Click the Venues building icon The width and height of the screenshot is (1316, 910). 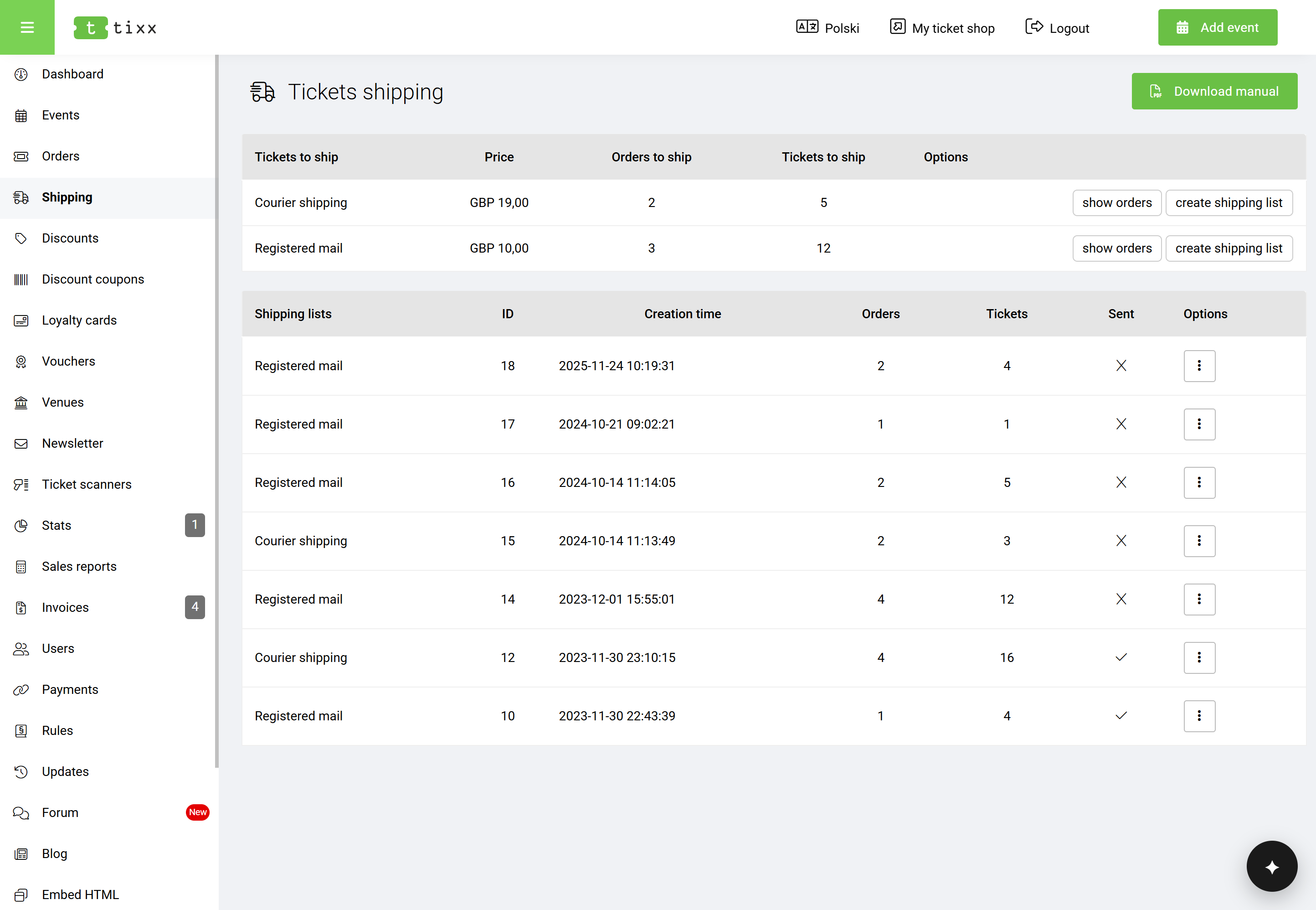(x=21, y=403)
